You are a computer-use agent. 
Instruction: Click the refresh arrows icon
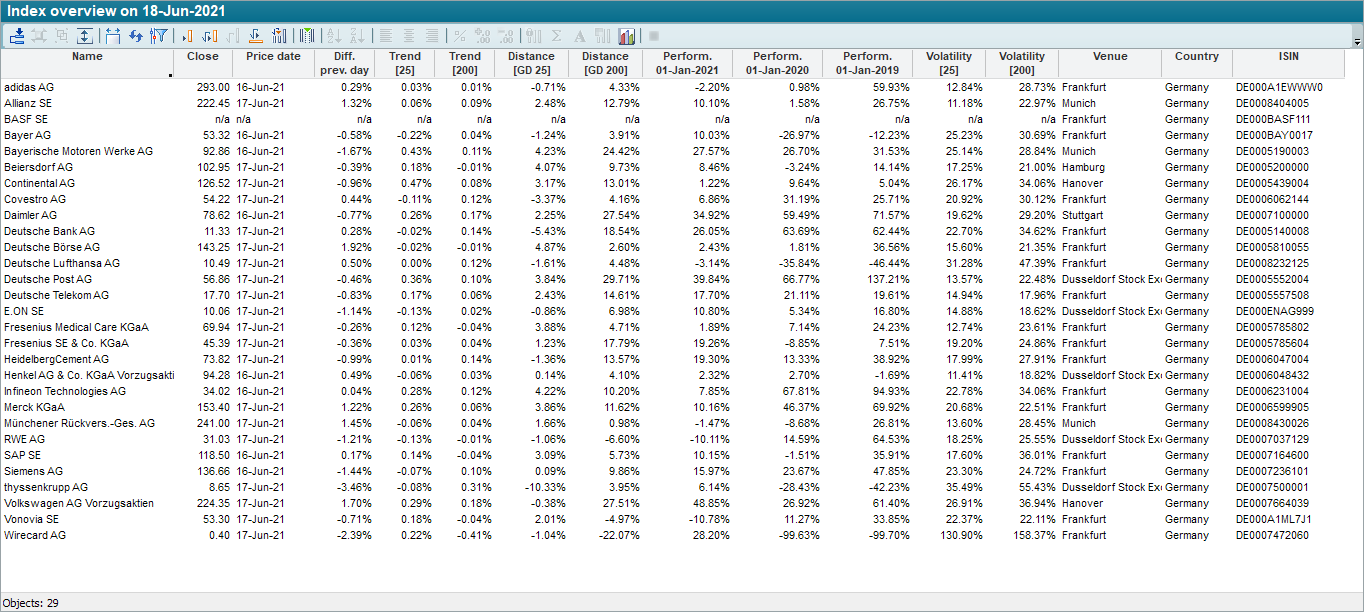click(x=135, y=36)
